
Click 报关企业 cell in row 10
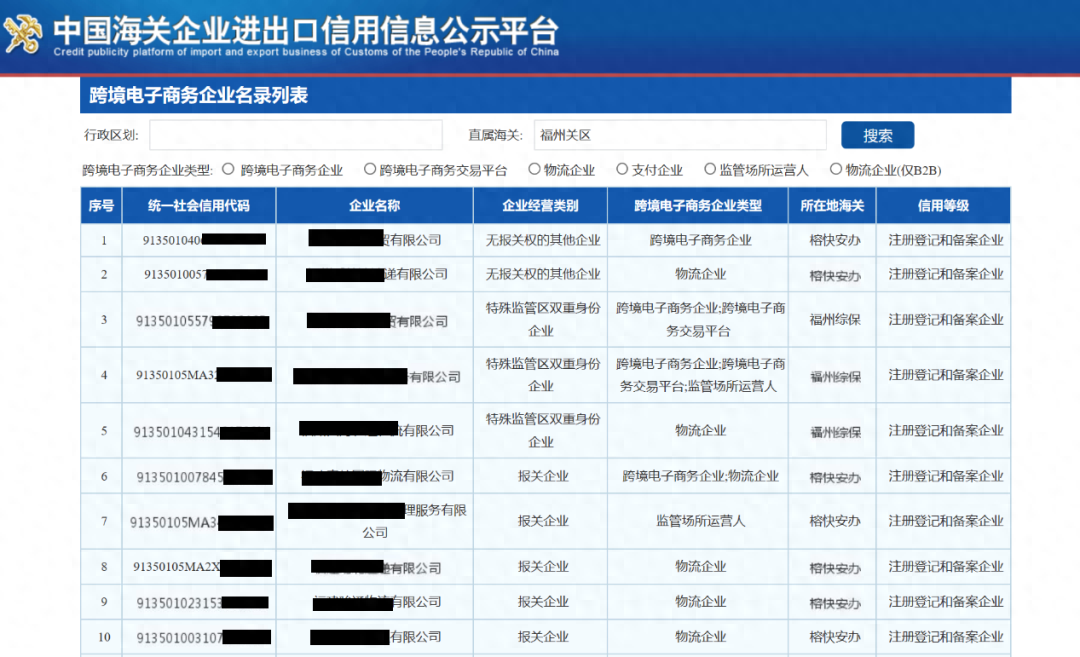pos(543,637)
